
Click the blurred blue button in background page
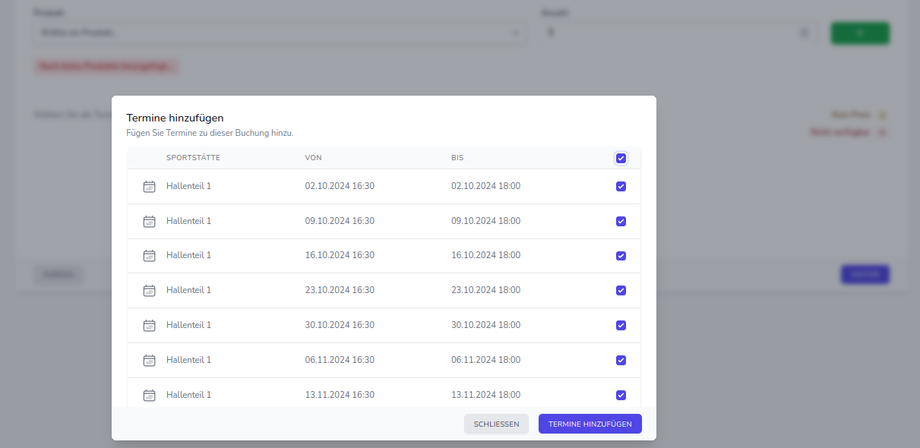tap(865, 274)
